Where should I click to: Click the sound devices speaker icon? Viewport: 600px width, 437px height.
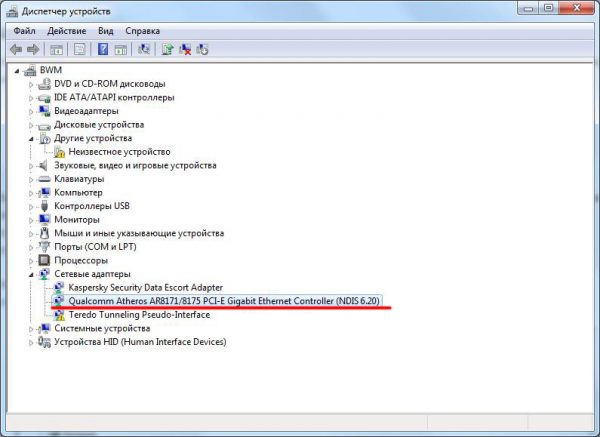(x=44, y=165)
